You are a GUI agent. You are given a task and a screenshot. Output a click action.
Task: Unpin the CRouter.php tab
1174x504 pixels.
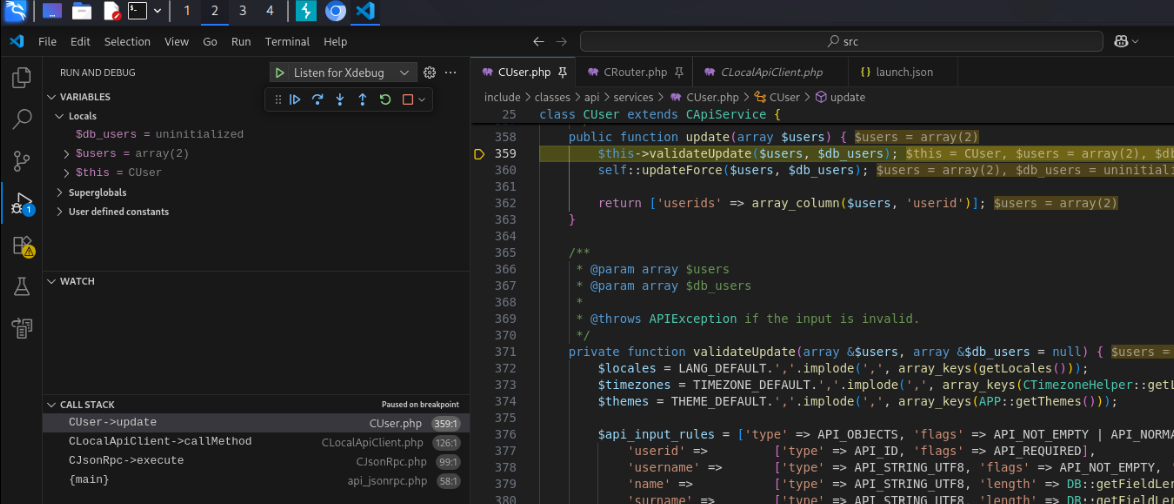coord(679,73)
